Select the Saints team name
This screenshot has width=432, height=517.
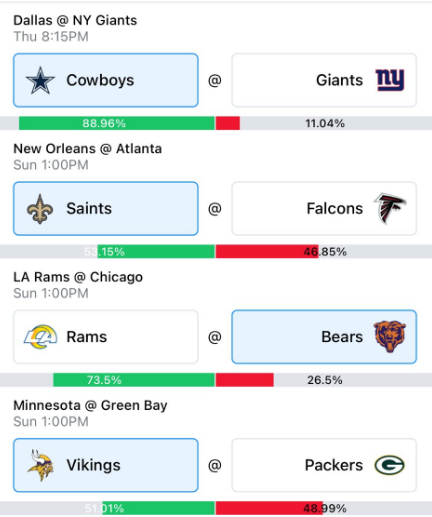click(89, 209)
